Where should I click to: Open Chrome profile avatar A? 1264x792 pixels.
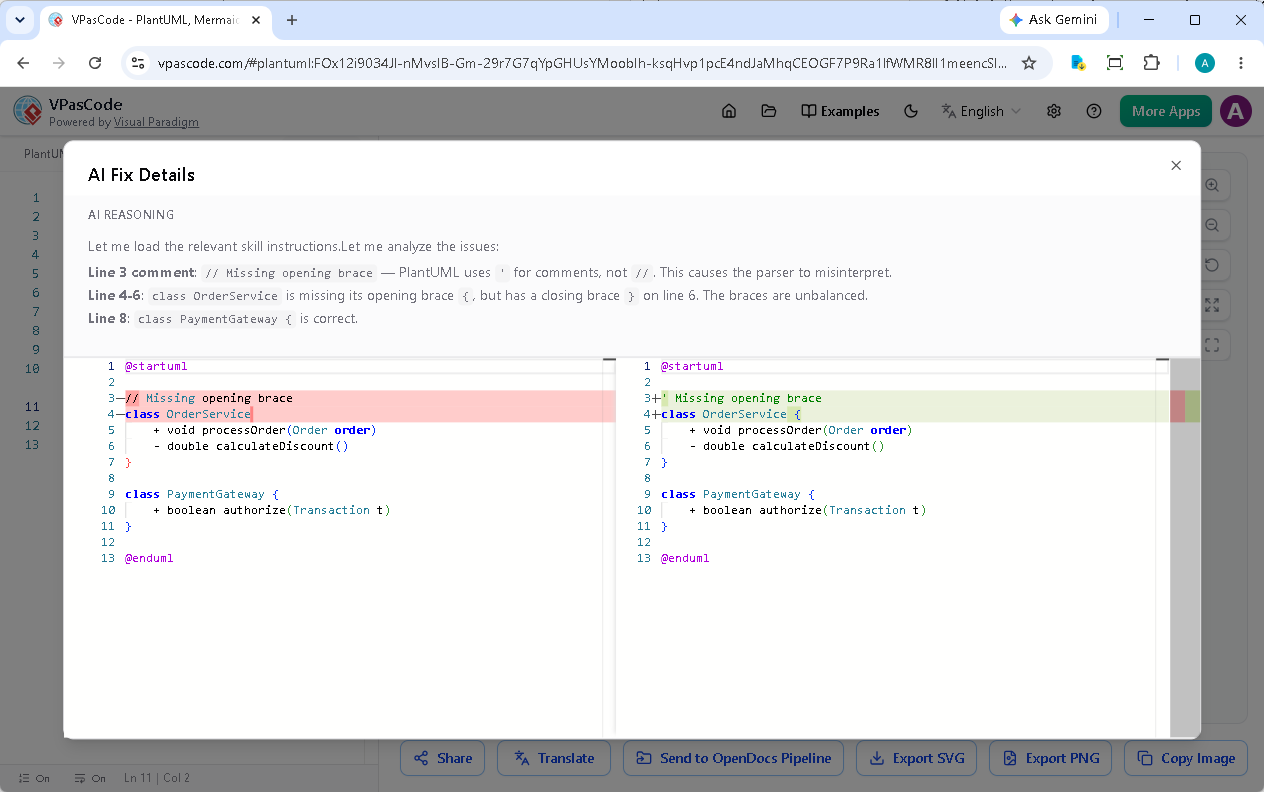coord(1205,63)
